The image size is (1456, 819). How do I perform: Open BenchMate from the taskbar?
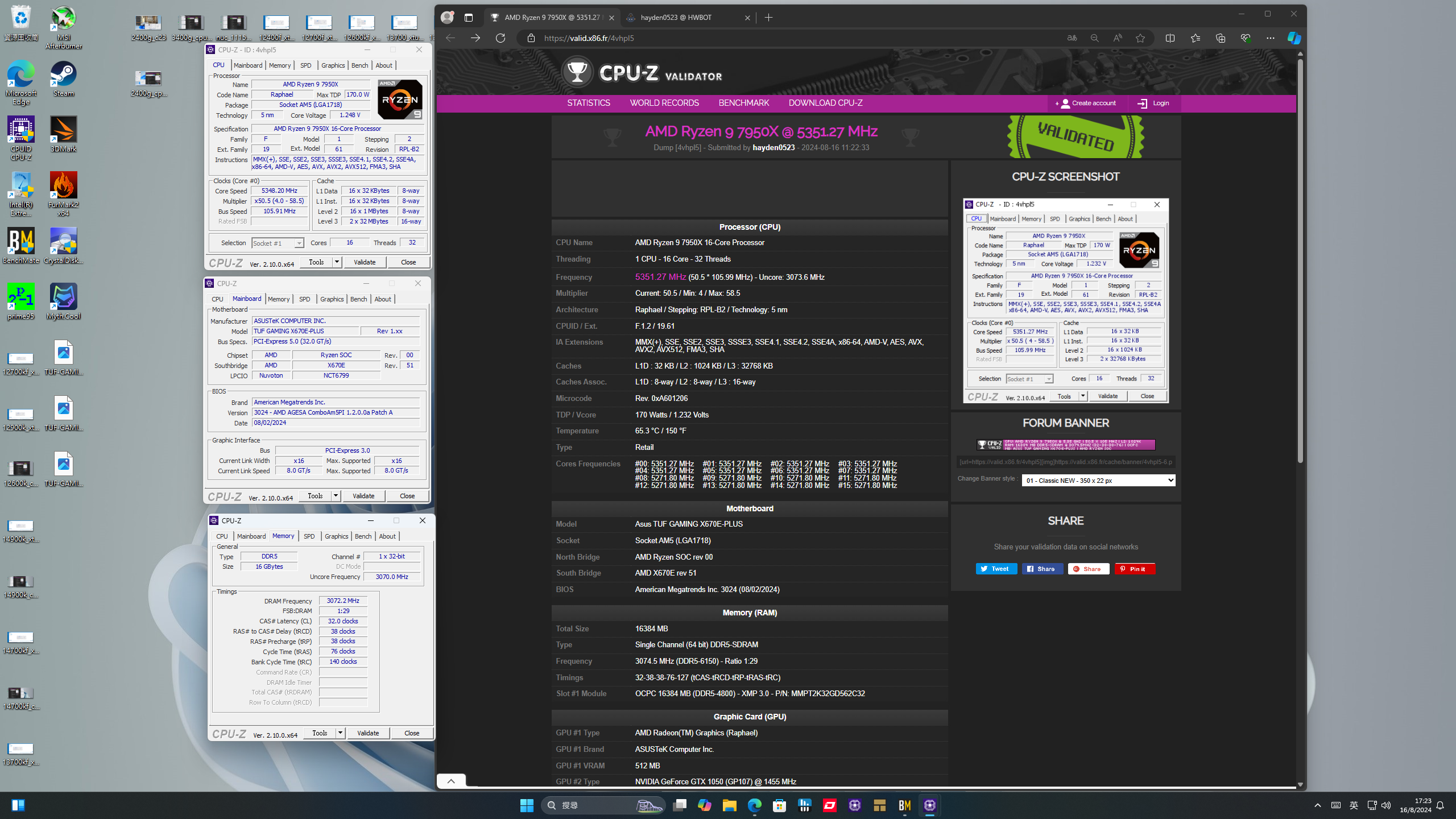[x=904, y=805]
